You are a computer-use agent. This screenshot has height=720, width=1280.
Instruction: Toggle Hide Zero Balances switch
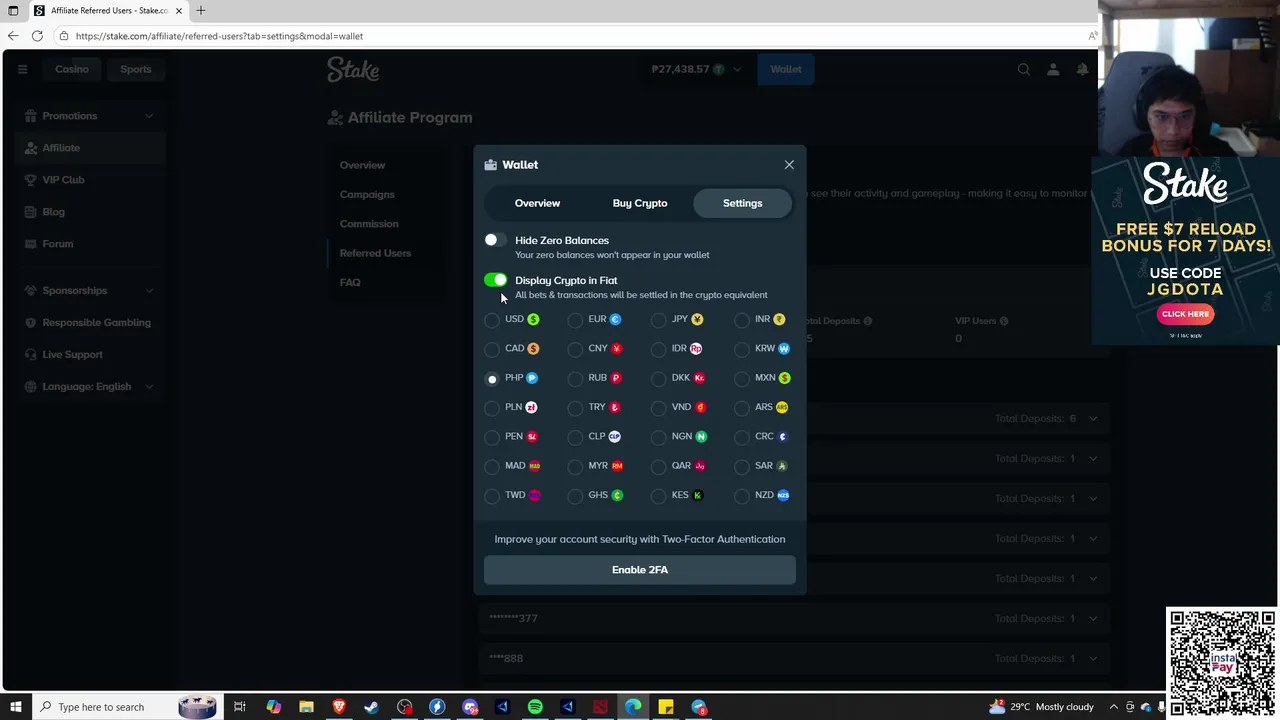point(495,240)
